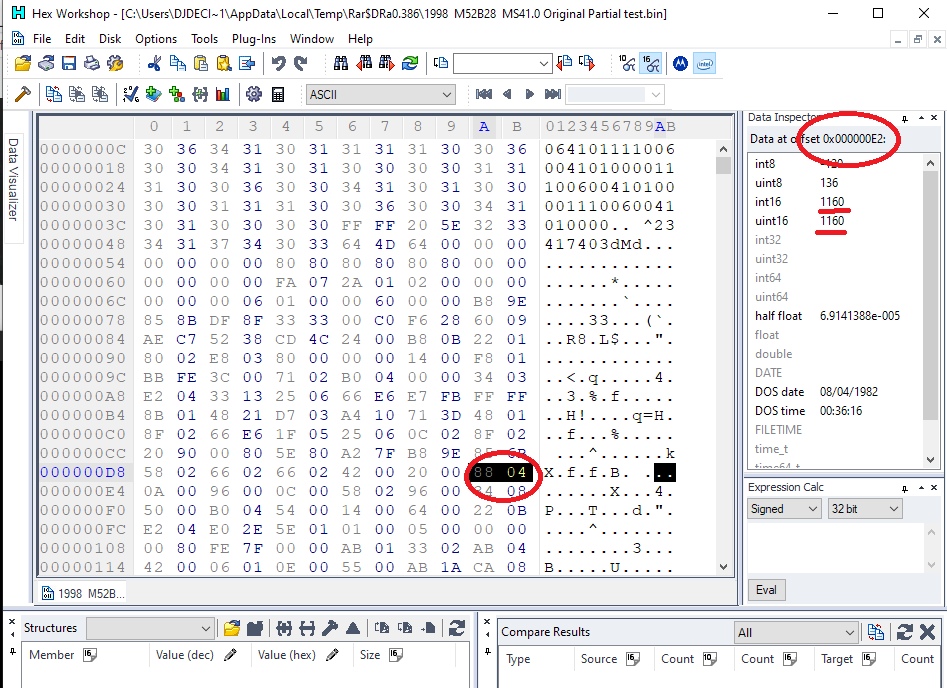
Task: Pin the Expression Calc panel
Action: pos(905,487)
